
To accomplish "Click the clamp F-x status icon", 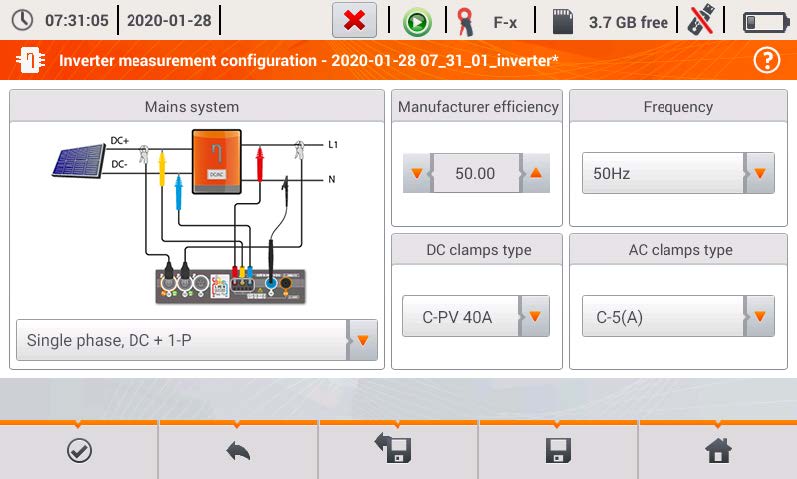I will click(465, 21).
